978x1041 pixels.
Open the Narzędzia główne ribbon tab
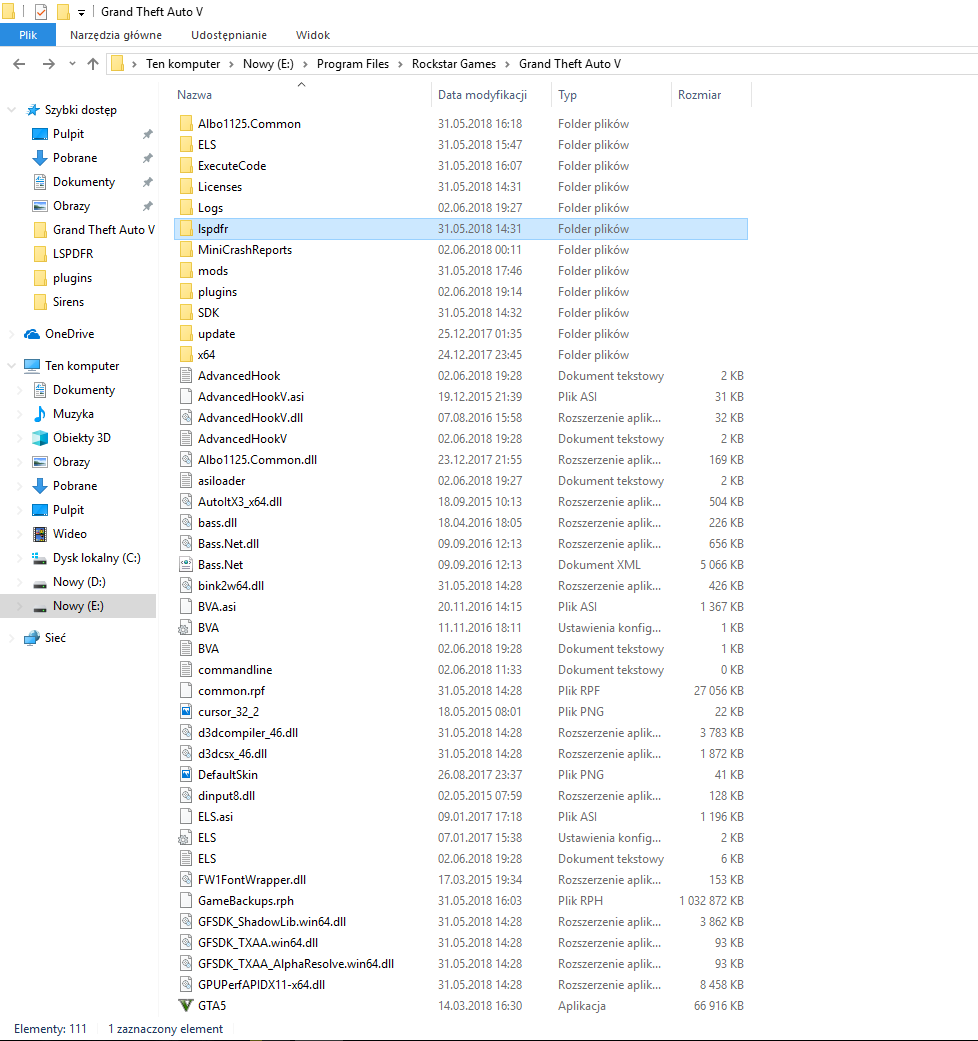coord(116,35)
